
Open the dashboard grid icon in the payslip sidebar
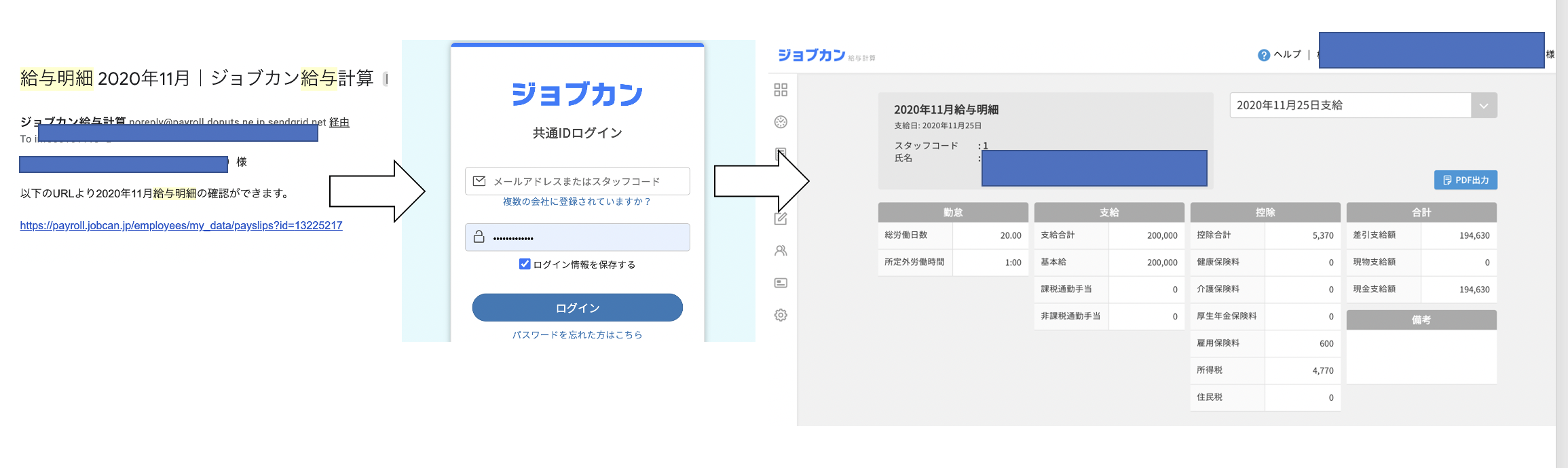pyautogui.click(x=781, y=90)
